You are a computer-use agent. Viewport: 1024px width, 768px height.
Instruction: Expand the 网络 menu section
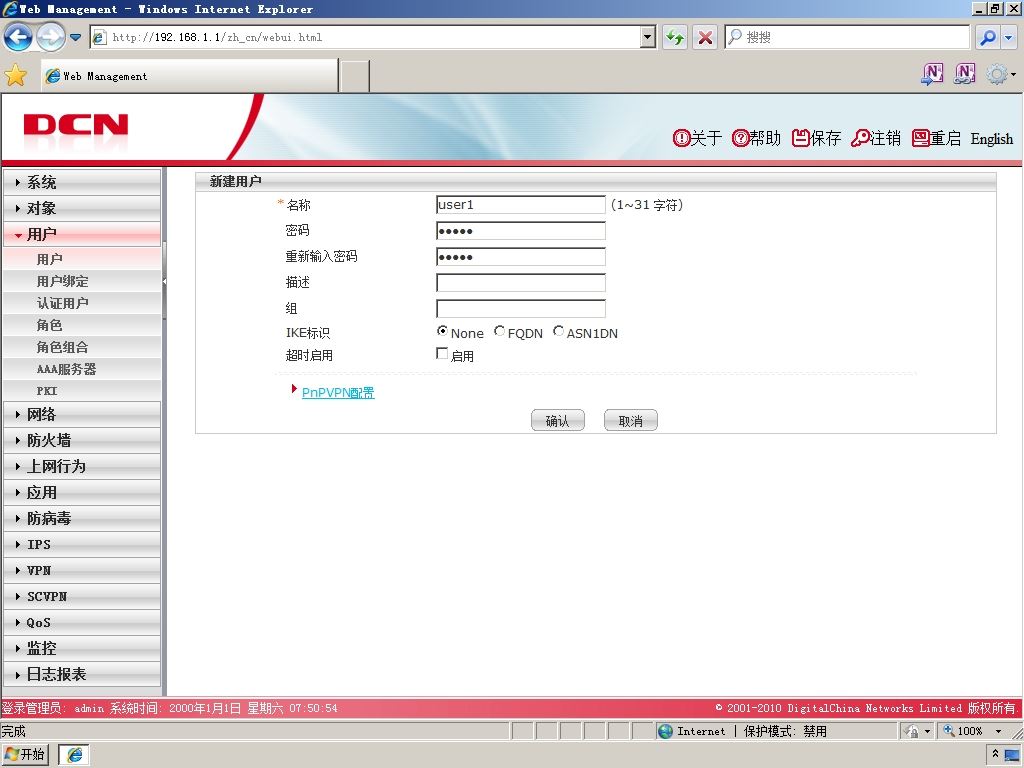point(82,415)
